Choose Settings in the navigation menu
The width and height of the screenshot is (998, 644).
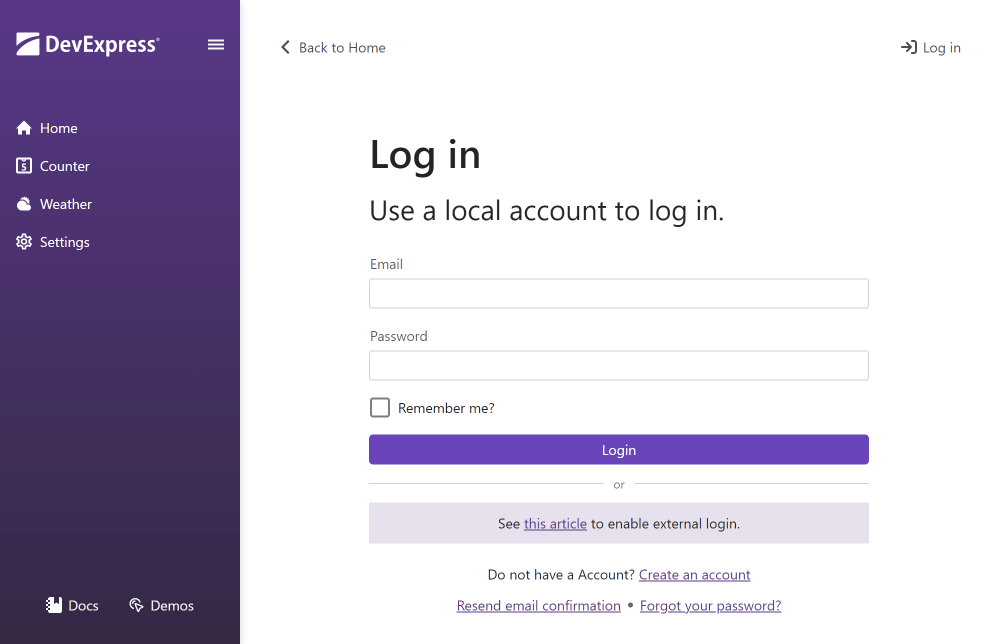click(65, 242)
